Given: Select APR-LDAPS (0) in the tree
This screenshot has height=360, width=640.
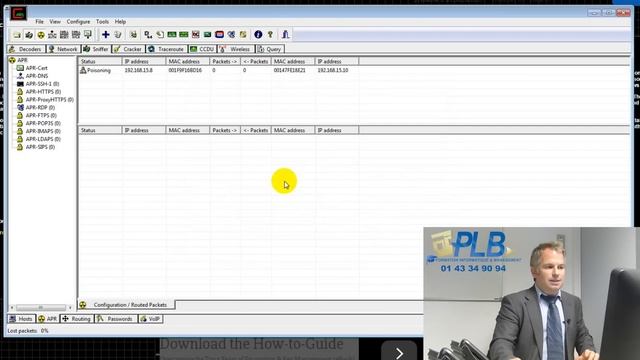Looking at the screenshot, I should pos(43,139).
